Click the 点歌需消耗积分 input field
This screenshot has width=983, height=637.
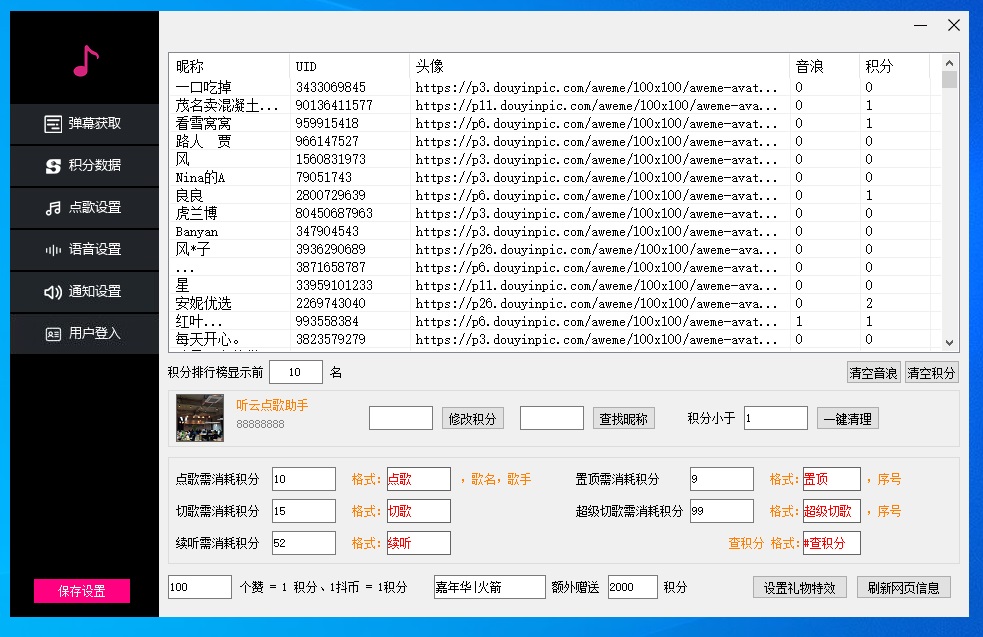(x=303, y=479)
